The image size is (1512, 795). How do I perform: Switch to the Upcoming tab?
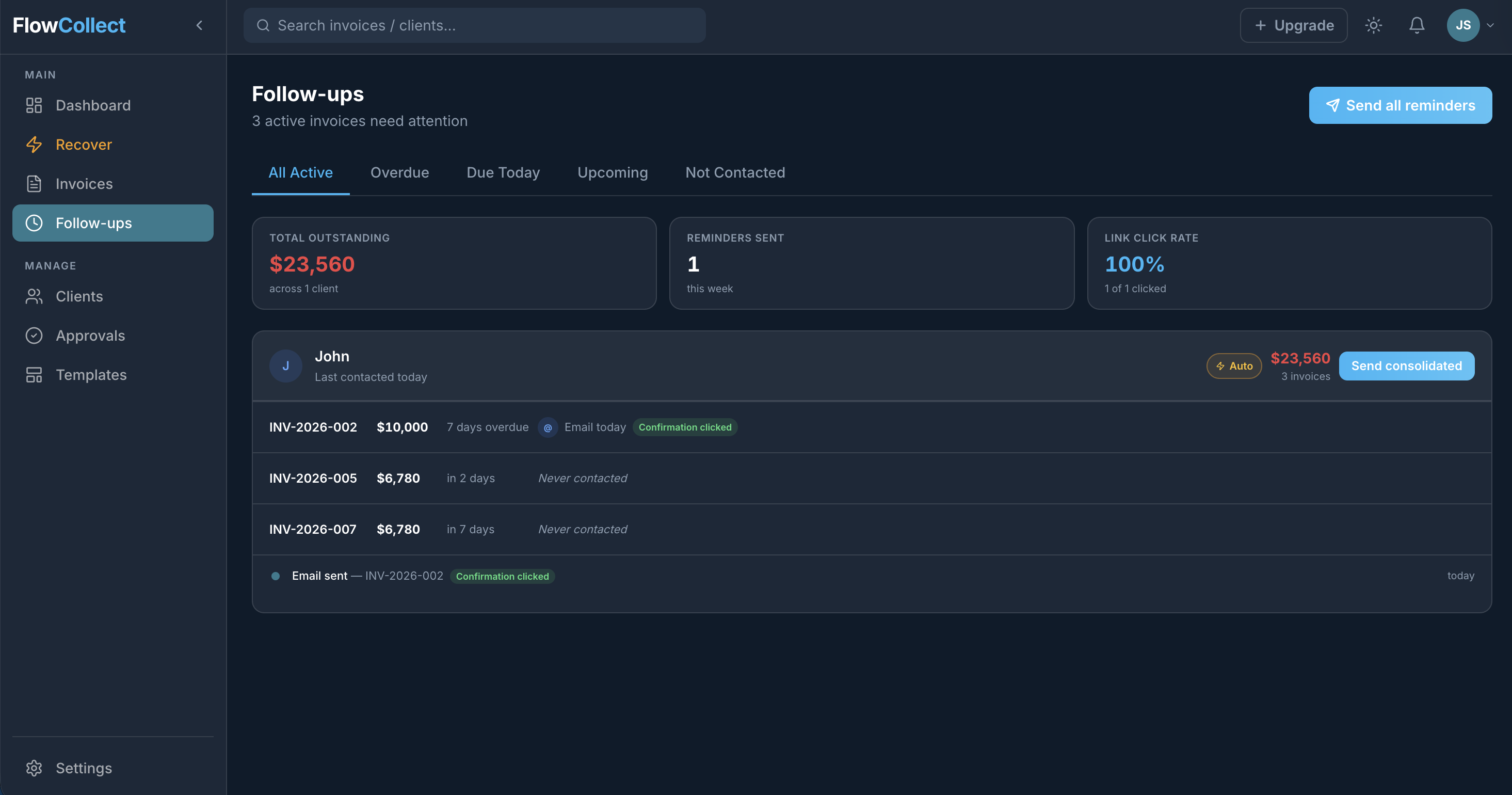pyautogui.click(x=612, y=172)
